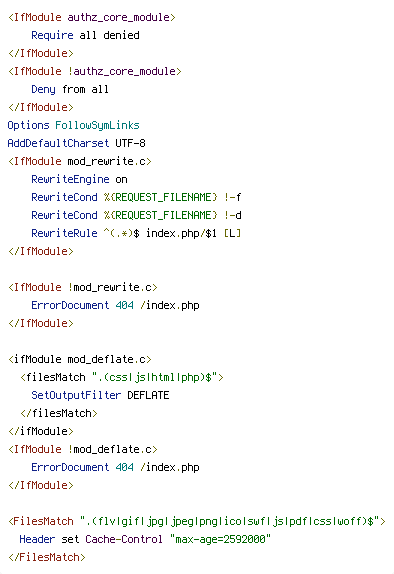Click the RewriteCond line ending in !-f
The image size is (394, 574).
point(136,197)
